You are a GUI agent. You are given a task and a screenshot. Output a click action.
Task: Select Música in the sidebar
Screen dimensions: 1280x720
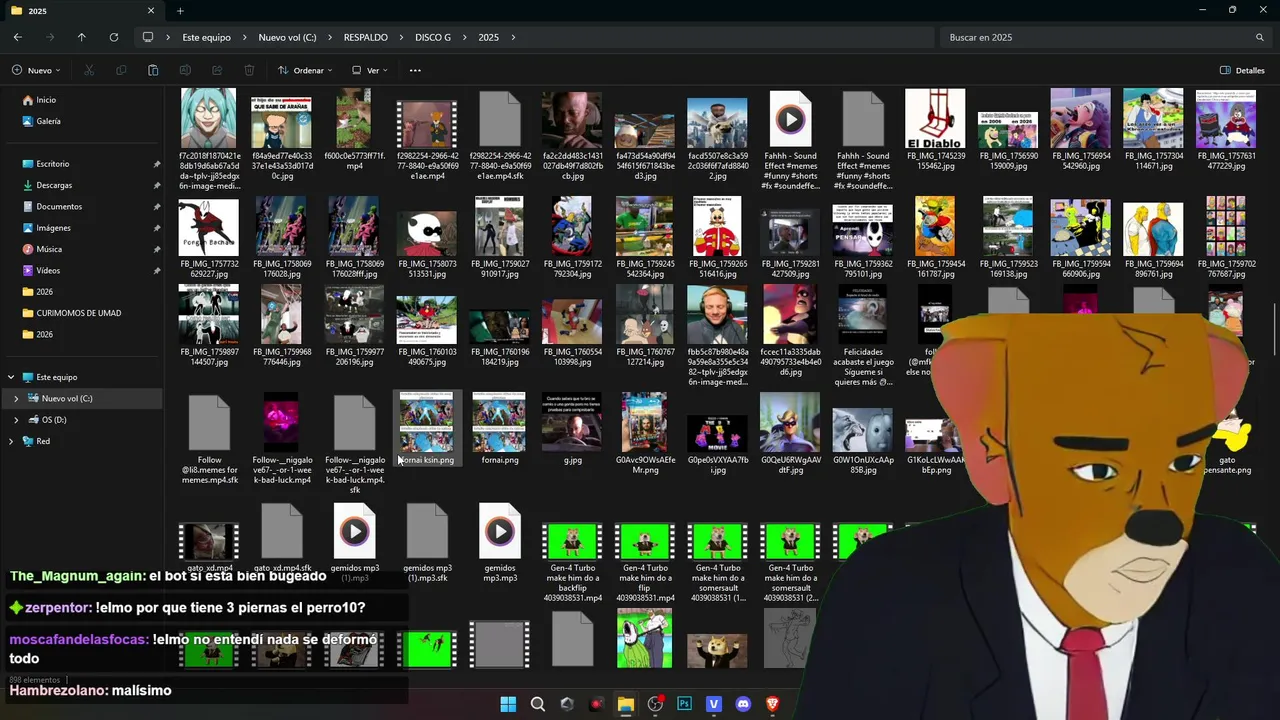click(49, 249)
